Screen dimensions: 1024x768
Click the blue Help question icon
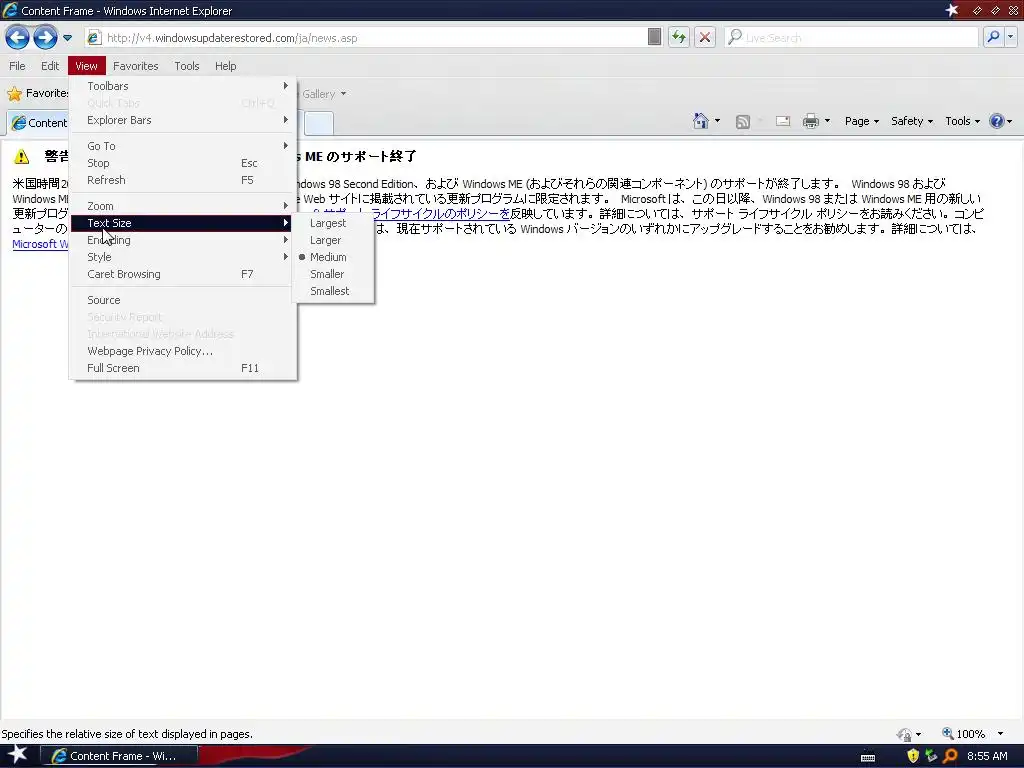997,121
